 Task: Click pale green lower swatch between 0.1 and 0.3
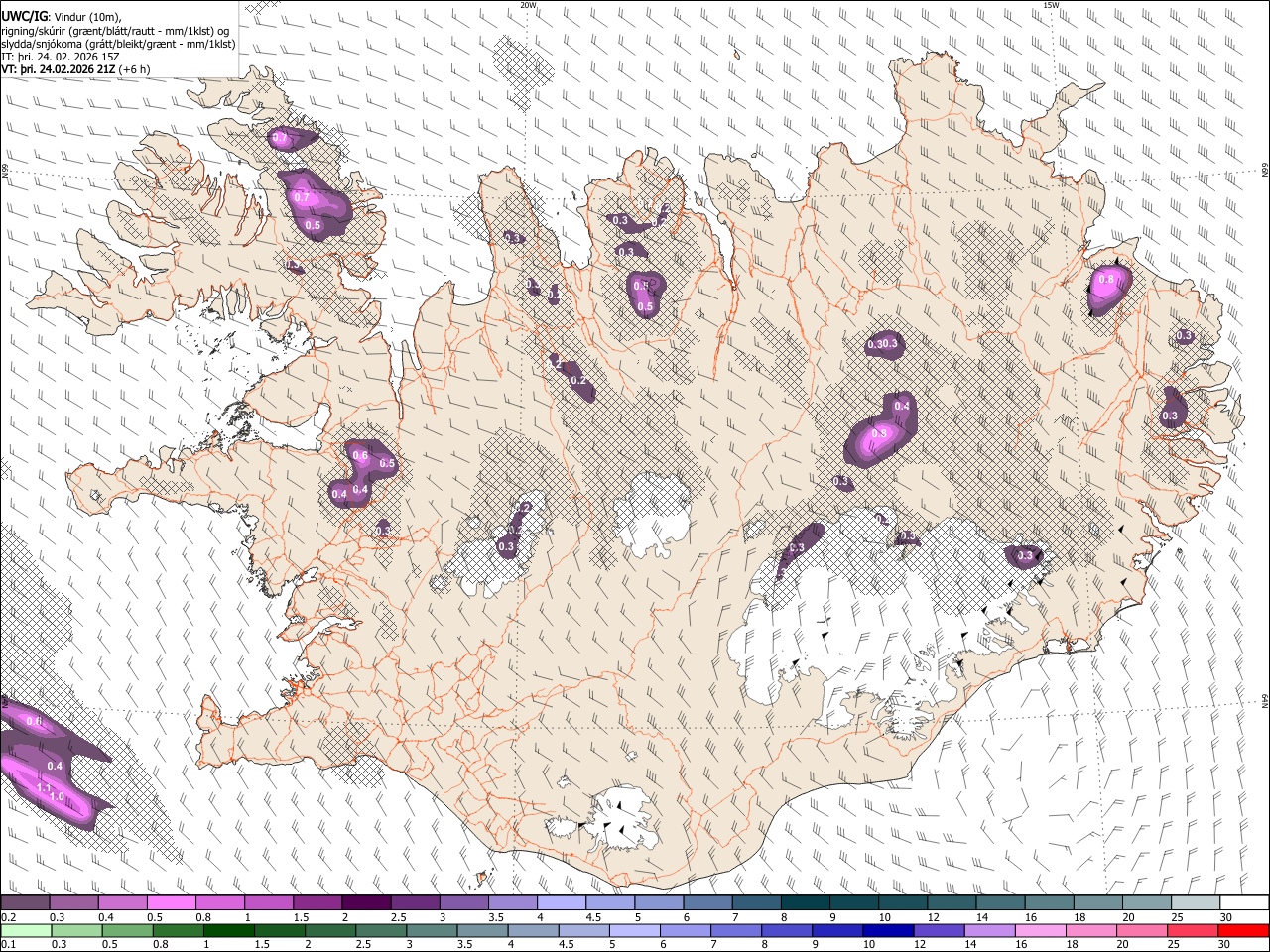click(x=26, y=930)
